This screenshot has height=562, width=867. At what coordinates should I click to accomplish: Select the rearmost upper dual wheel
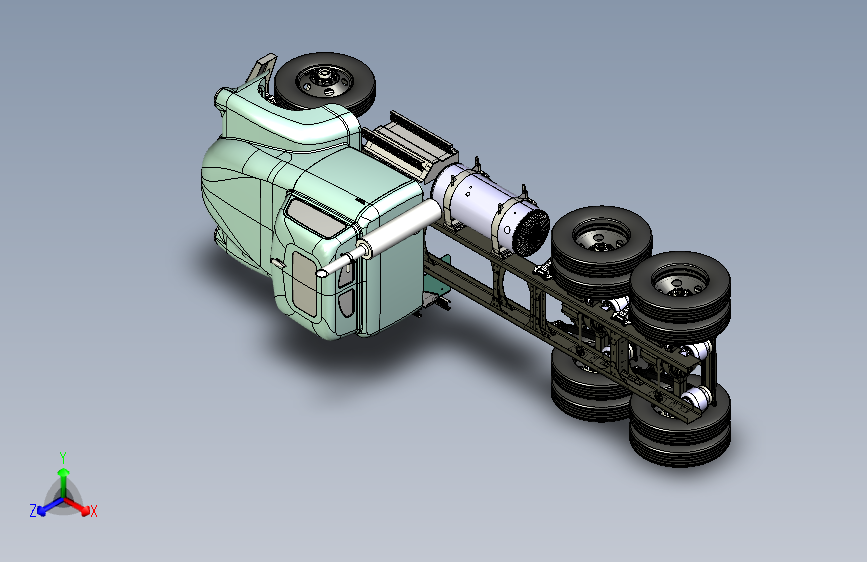pyautogui.click(x=681, y=296)
